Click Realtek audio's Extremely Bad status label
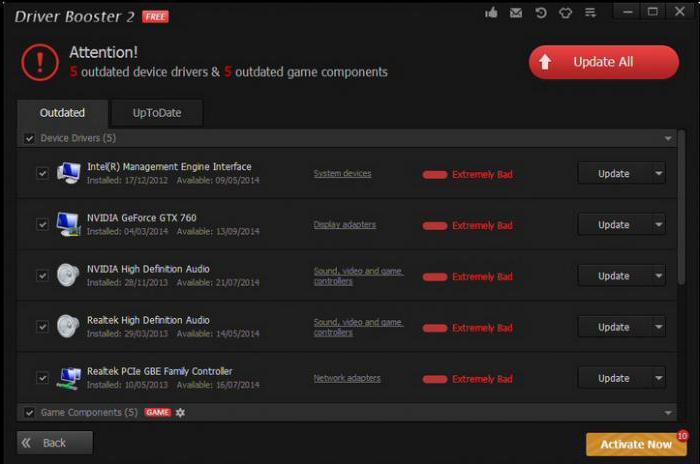 coord(482,328)
